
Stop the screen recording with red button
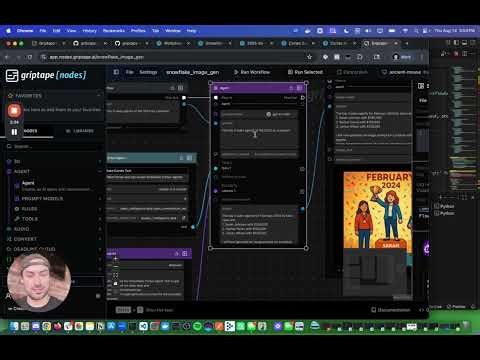click(14, 110)
